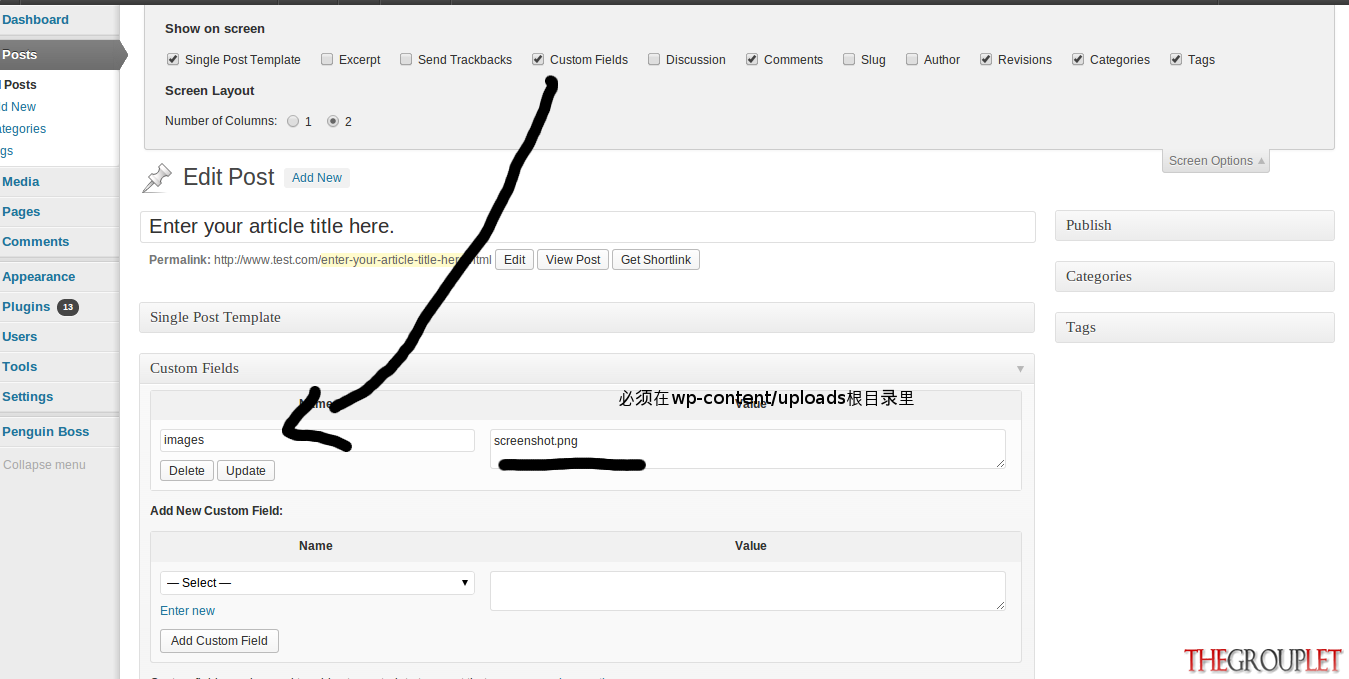
Task: Click the Enter new link
Action: tap(187, 611)
